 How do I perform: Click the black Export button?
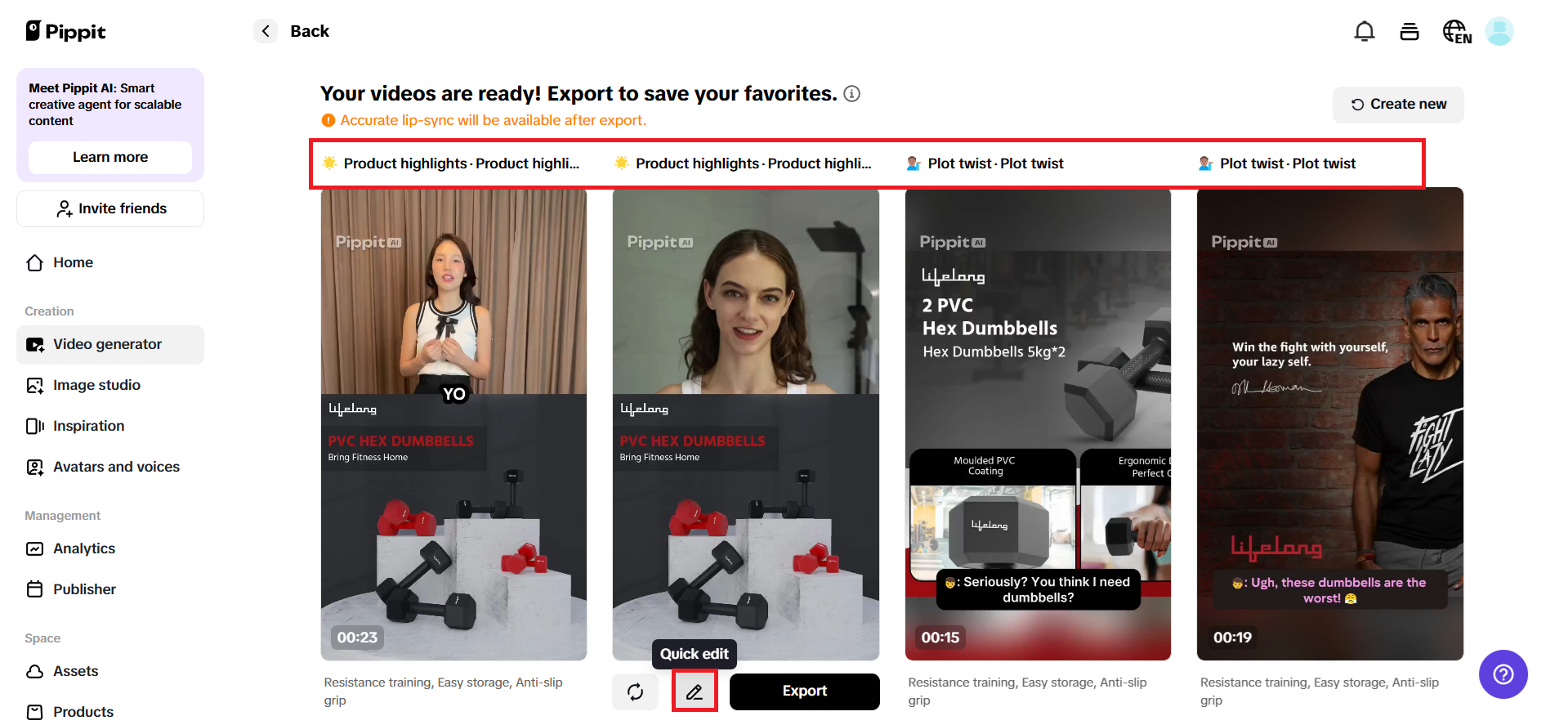tap(805, 691)
